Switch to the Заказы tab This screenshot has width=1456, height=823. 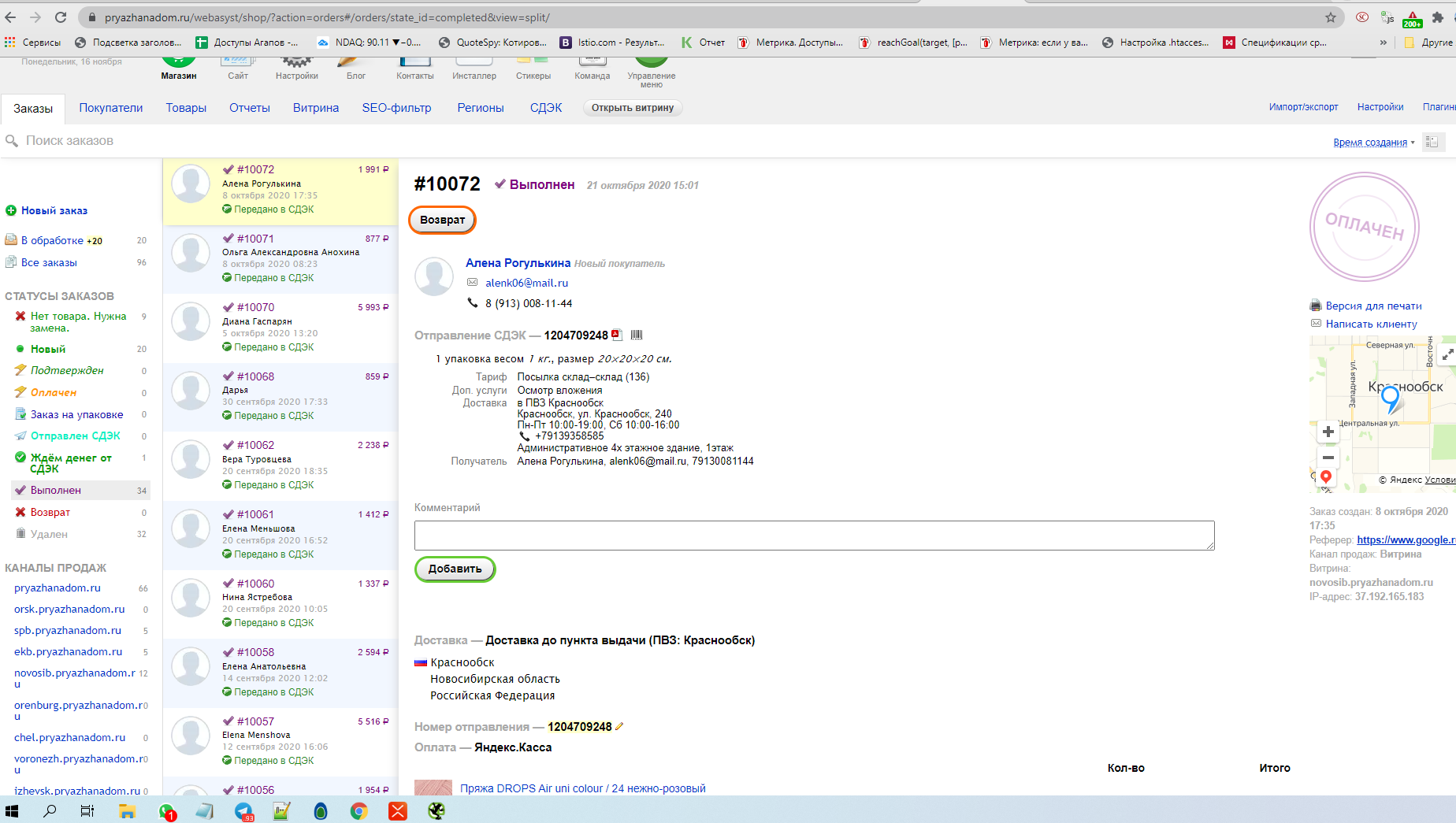(x=33, y=109)
